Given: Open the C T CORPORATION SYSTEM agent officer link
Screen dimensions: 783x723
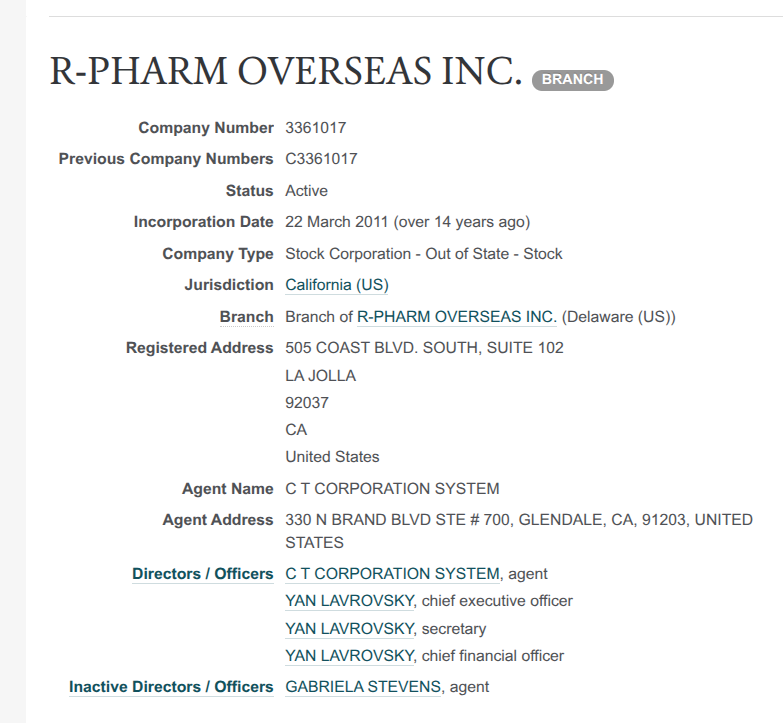Looking at the screenshot, I should (392, 574).
